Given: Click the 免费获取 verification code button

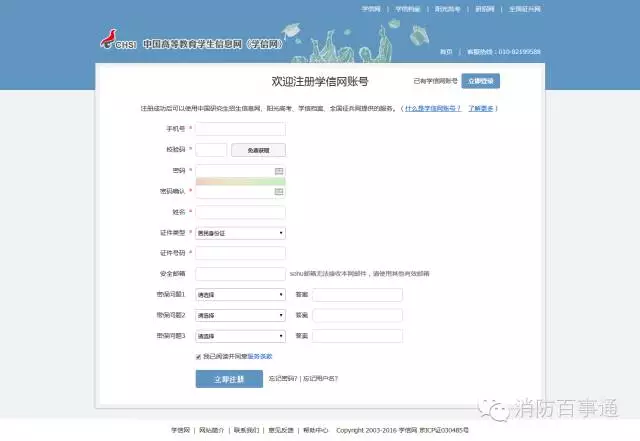Looking at the screenshot, I should (258, 150).
